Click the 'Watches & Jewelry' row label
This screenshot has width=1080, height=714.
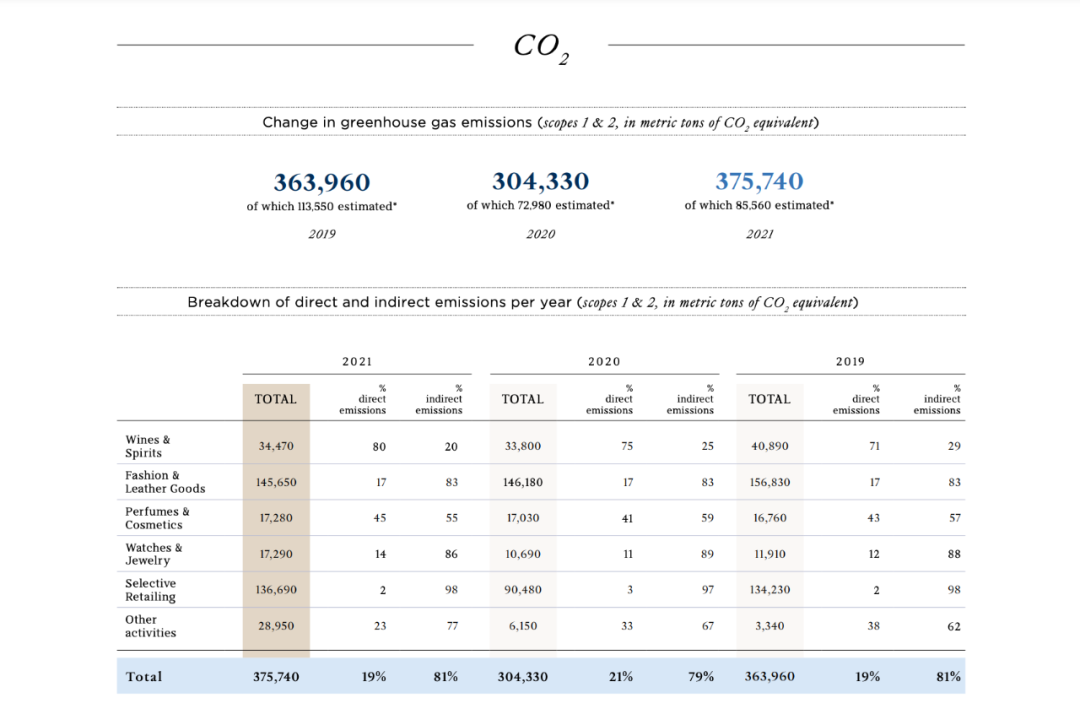point(154,554)
